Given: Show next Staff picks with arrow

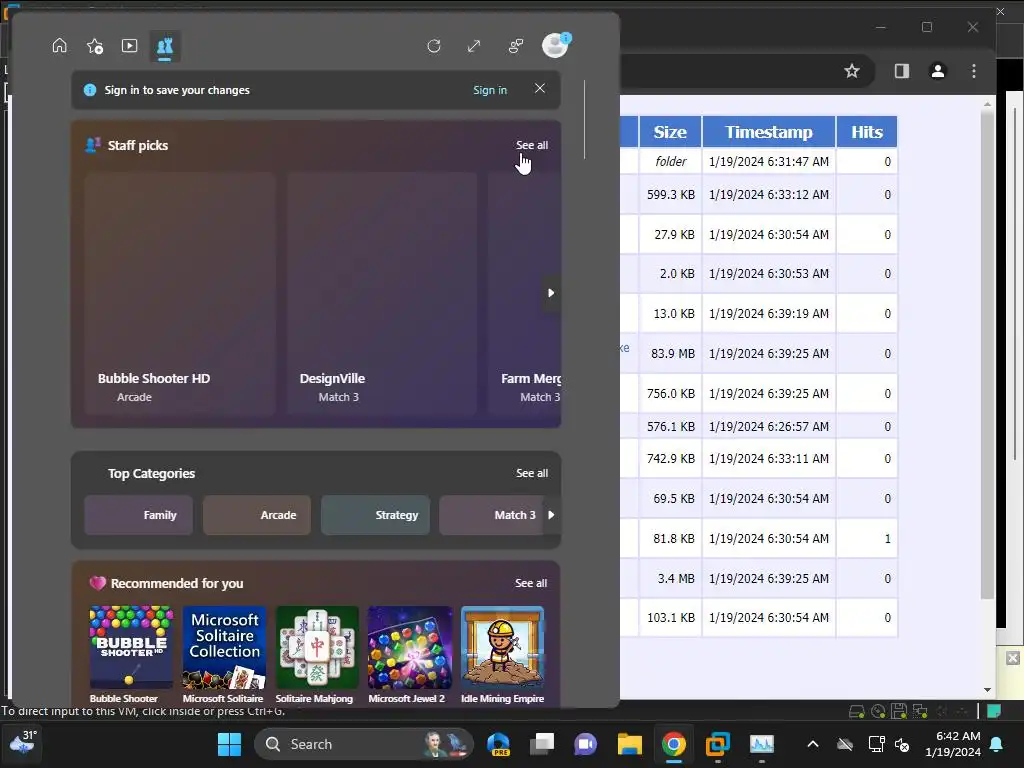Looking at the screenshot, I should [551, 293].
